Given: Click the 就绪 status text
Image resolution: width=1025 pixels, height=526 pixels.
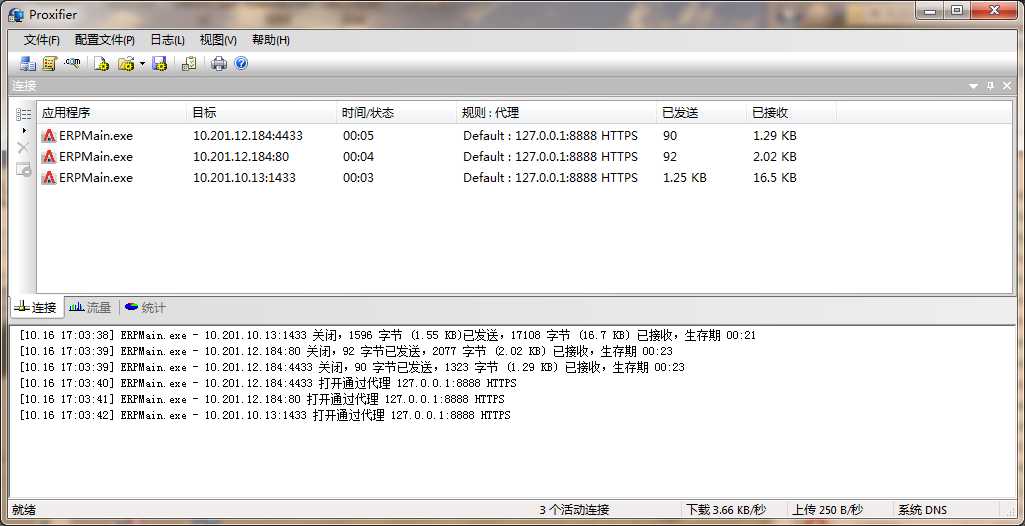Looking at the screenshot, I should coord(23,510).
